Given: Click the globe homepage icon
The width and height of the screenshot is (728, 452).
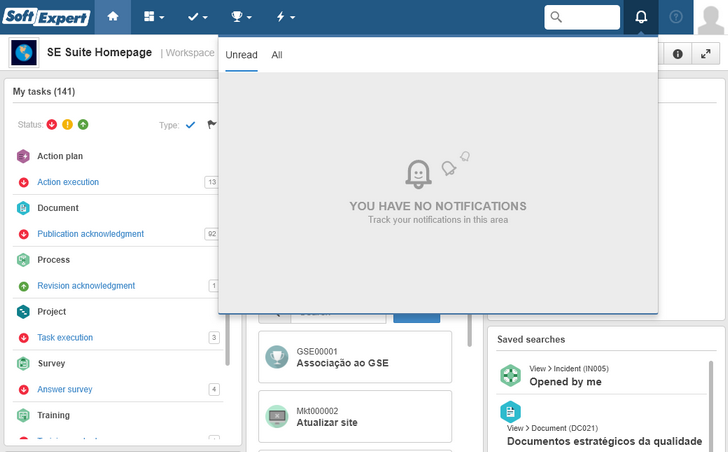Looking at the screenshot, I should click(24, 52).
